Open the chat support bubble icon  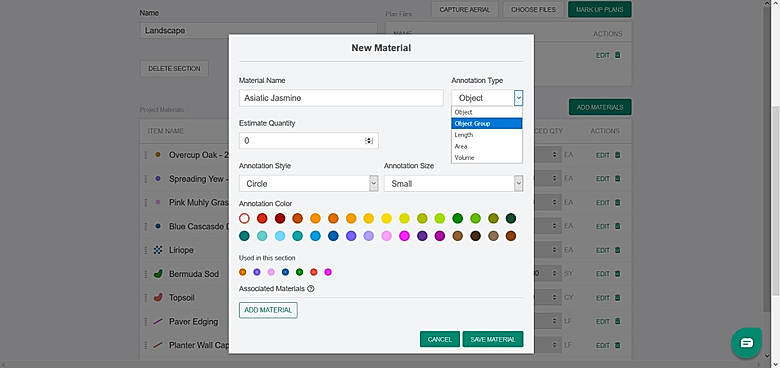pos(746,343)
